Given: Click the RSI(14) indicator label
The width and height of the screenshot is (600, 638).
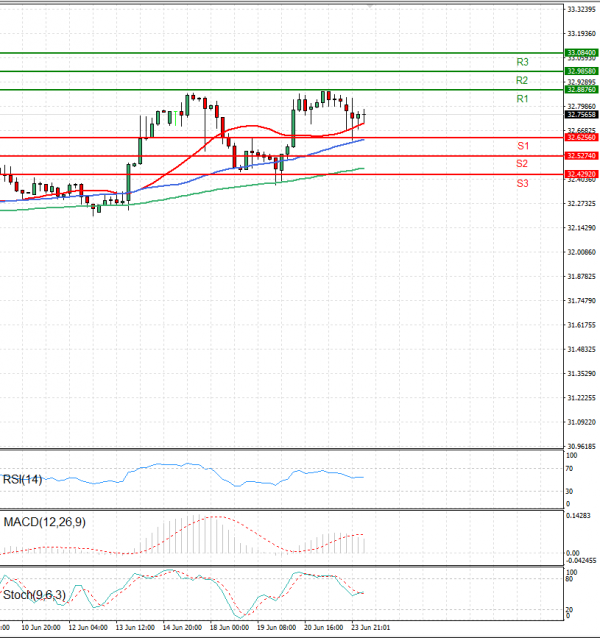Looking at the screenshot, I should click(x=22, y=480).
